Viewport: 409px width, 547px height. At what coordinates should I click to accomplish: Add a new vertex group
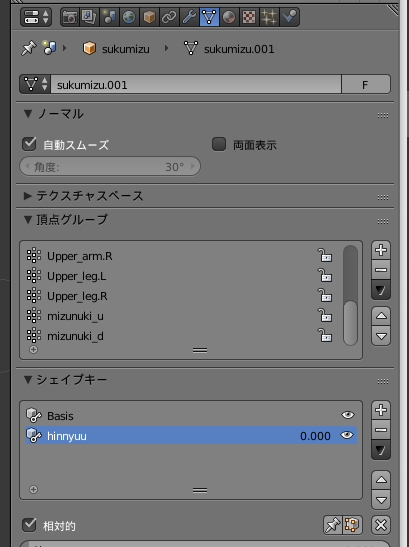click(381, 250)
